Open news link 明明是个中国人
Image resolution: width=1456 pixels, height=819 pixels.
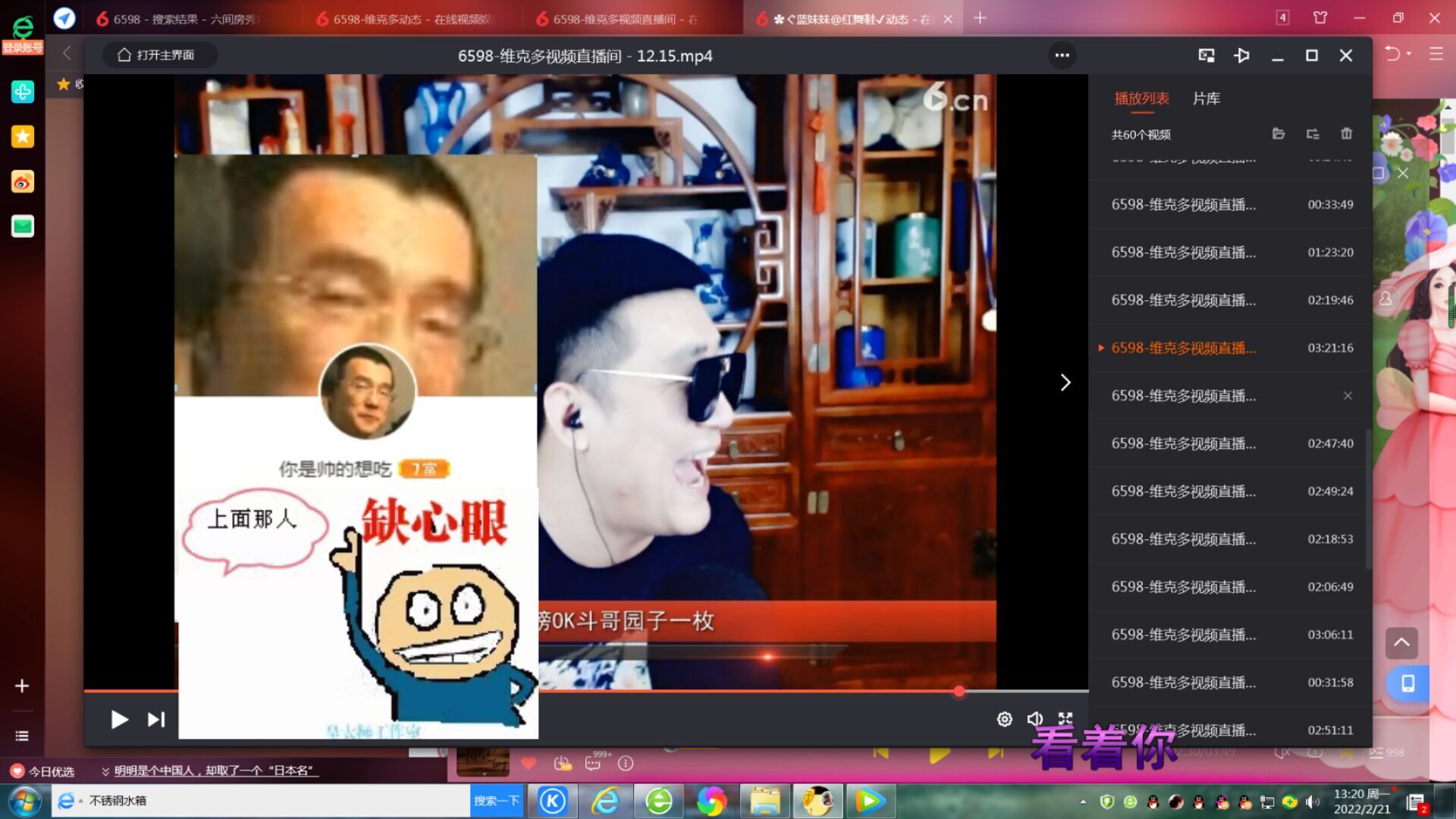coord(216,770)
